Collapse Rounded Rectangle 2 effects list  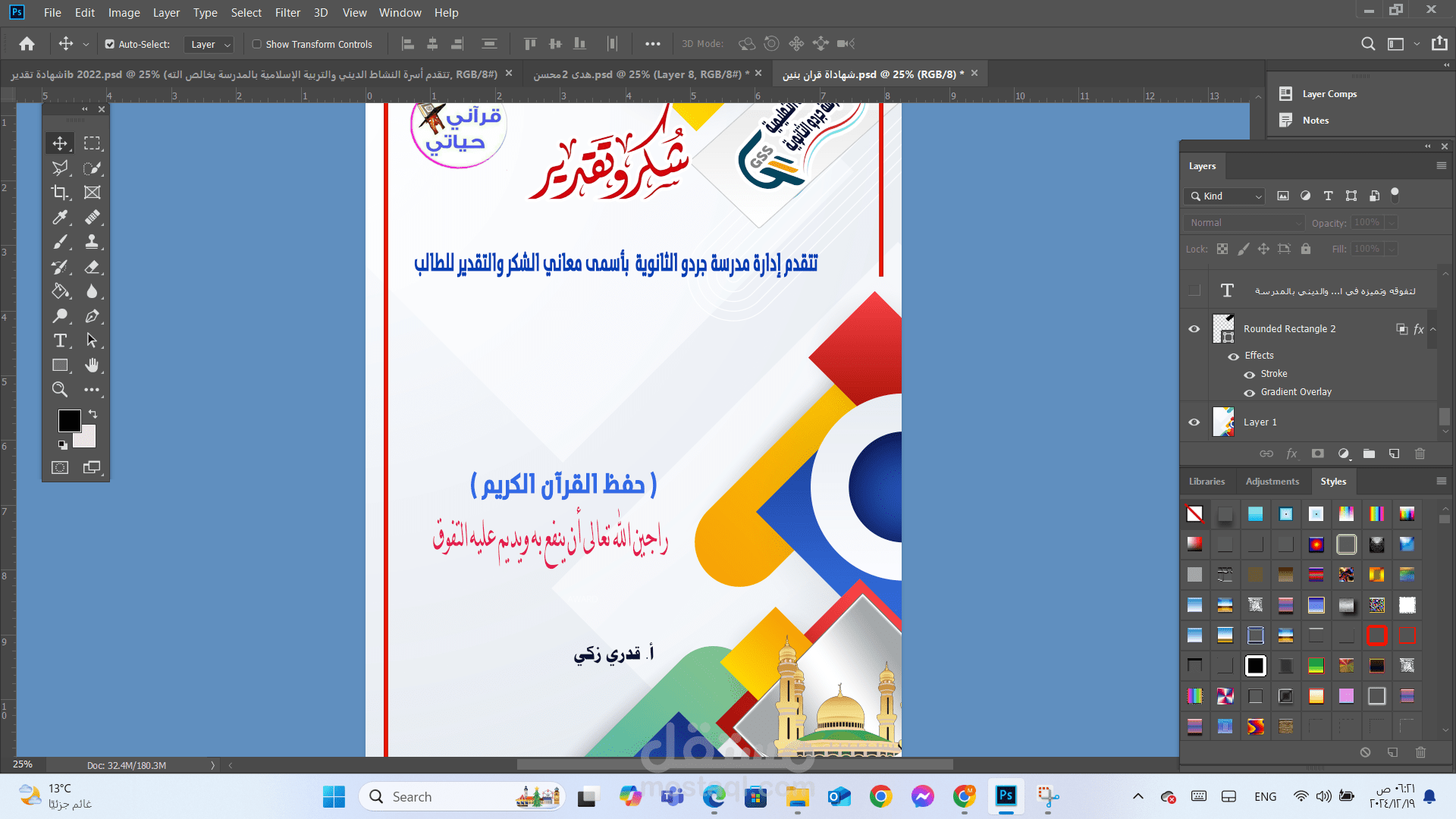click(1433, 329)
